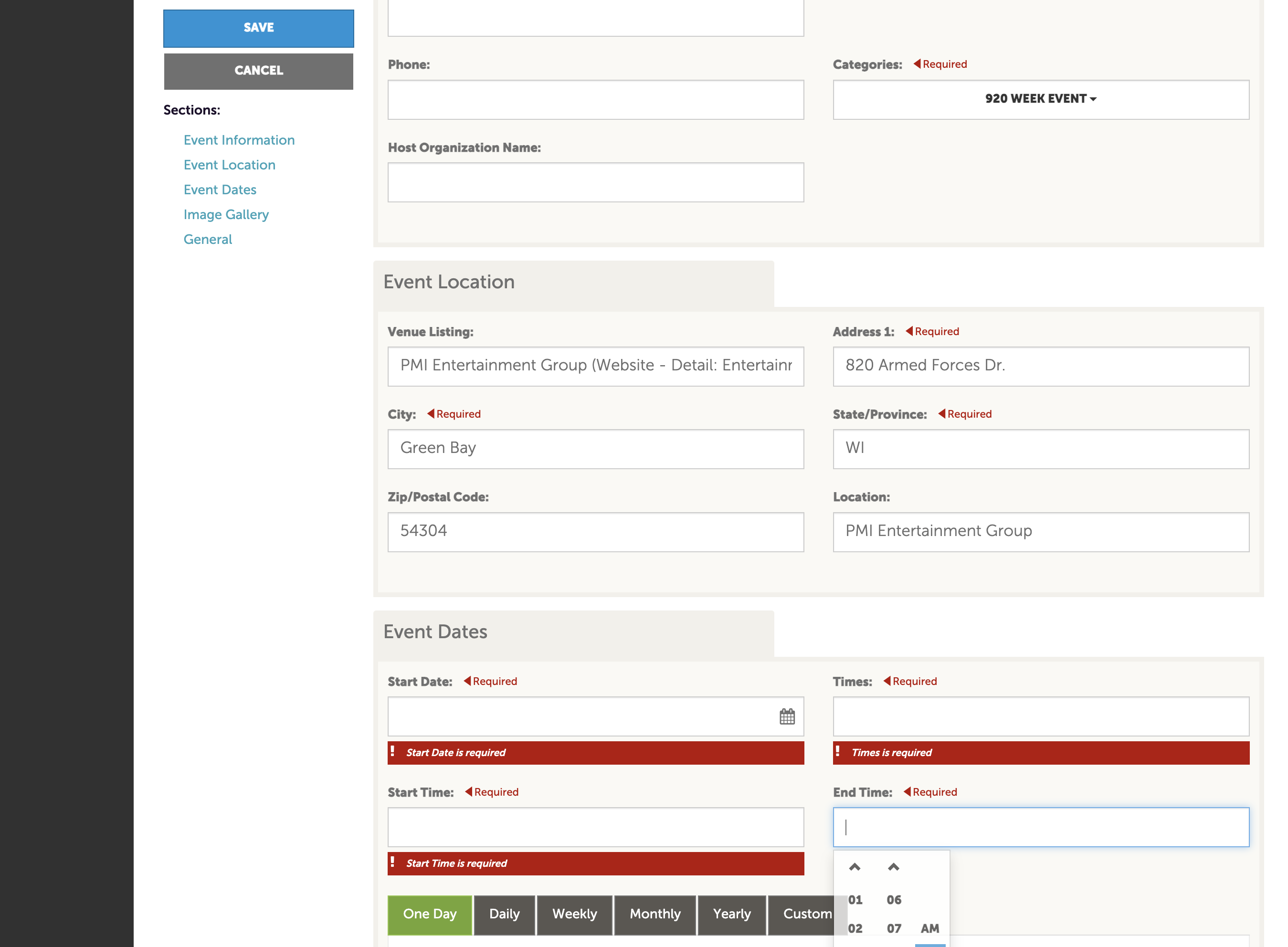Edit the Address 1 field

click(x=1041, y=366)
